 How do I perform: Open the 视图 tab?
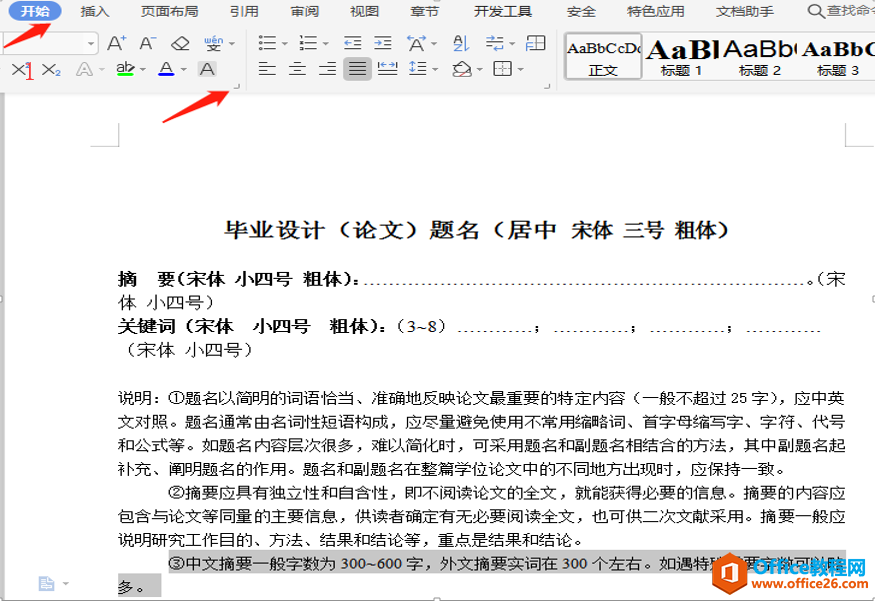[365, 11]
